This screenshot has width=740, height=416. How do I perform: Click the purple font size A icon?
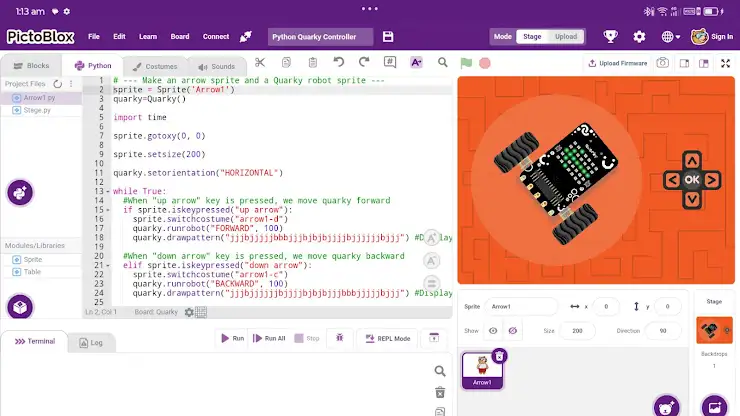click(x=416, y=62)
